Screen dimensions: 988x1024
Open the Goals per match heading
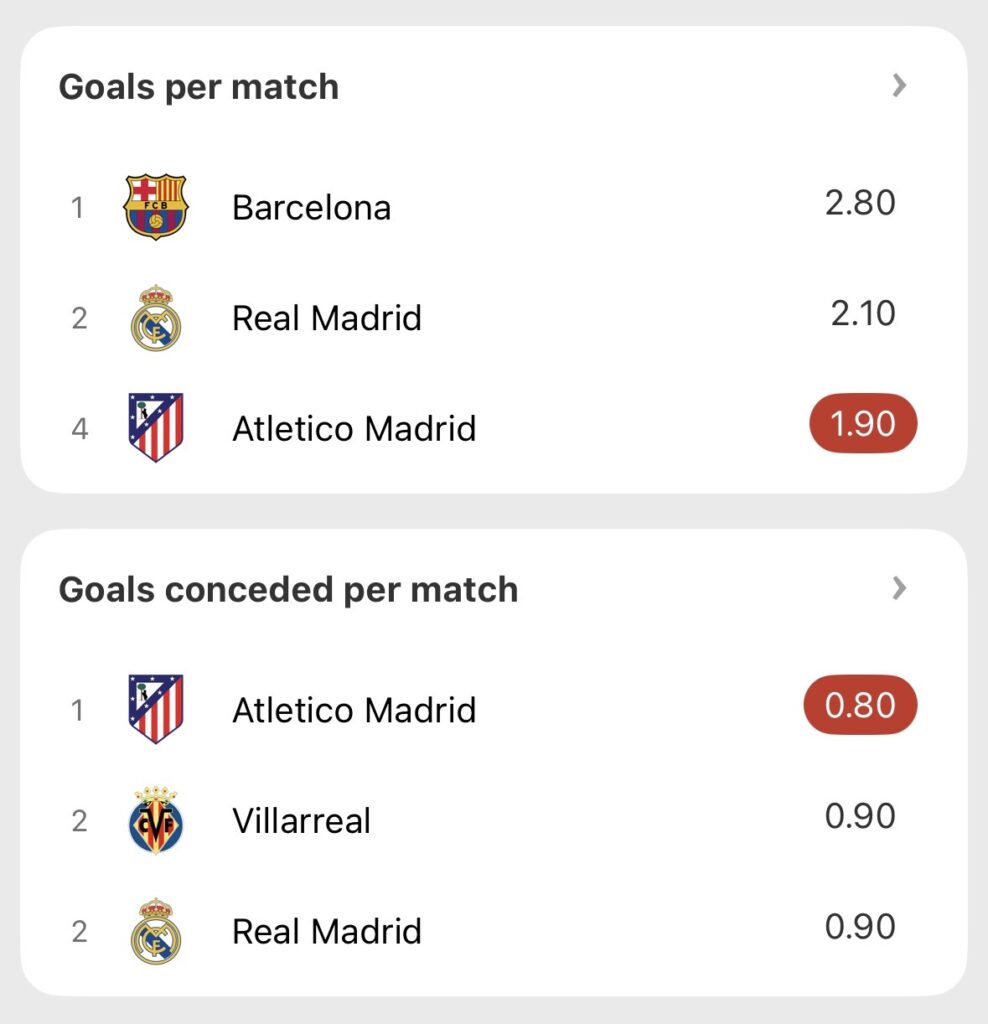point(199,87)
